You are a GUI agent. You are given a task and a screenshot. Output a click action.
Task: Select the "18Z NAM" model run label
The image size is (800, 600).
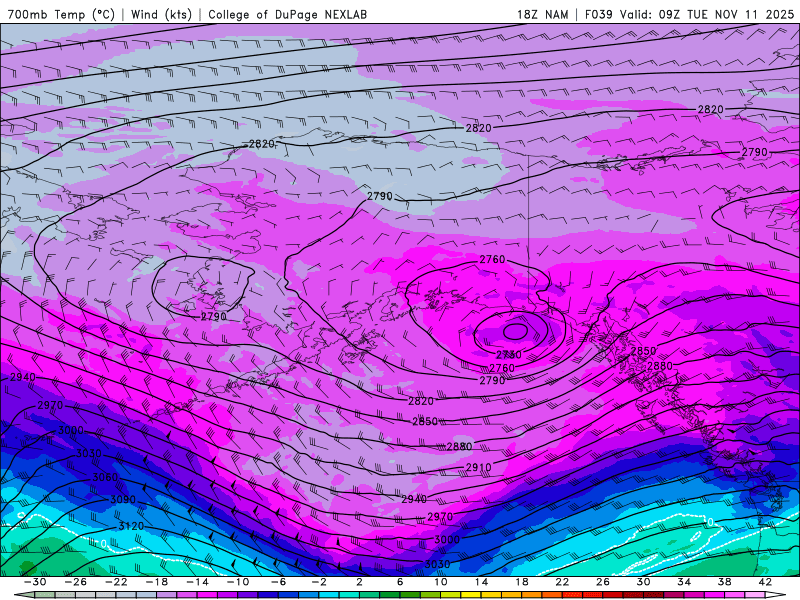[x=542, y=14]
